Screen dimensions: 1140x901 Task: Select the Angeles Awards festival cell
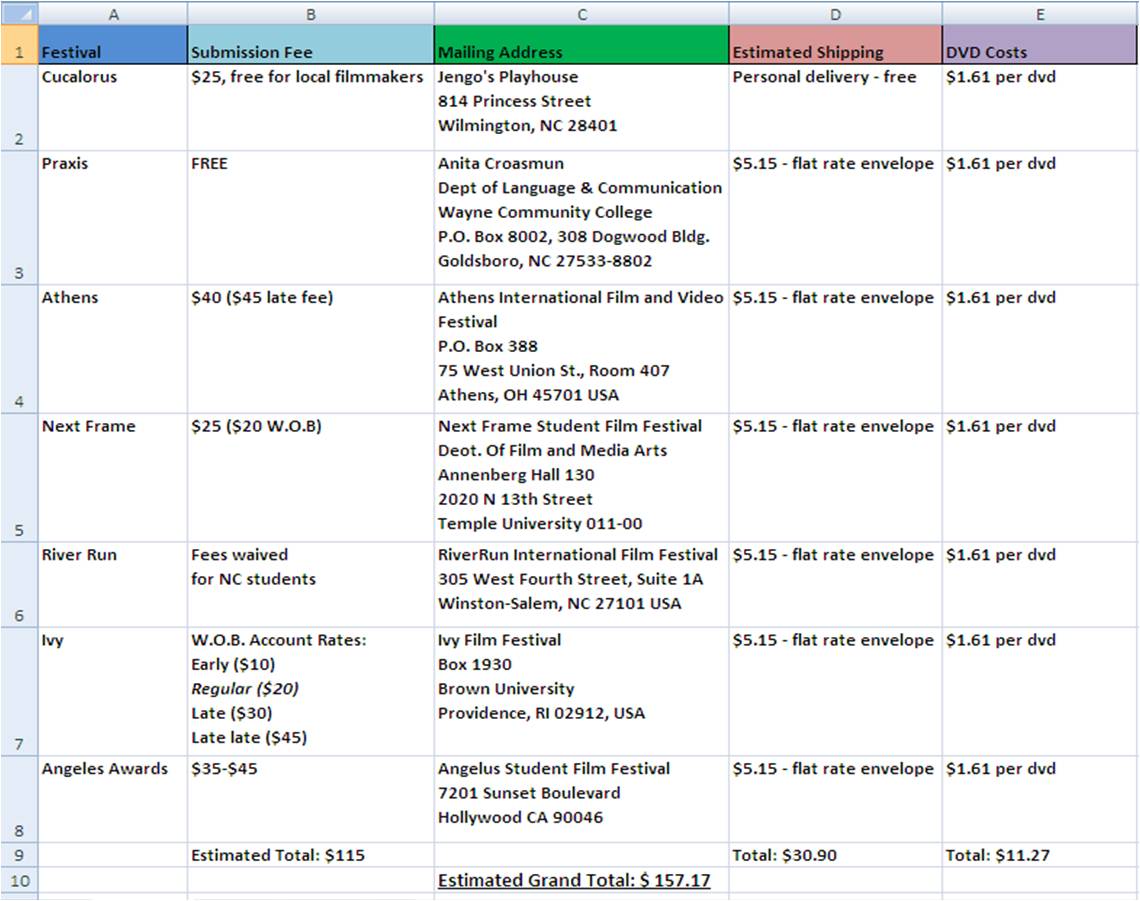pos(113,799)
